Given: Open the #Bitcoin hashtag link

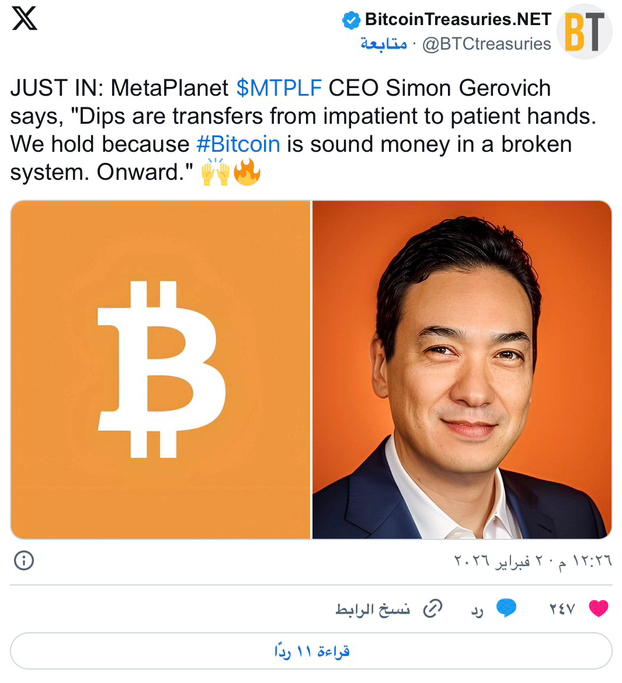Looking at the screenshot, I should (238, 144).
